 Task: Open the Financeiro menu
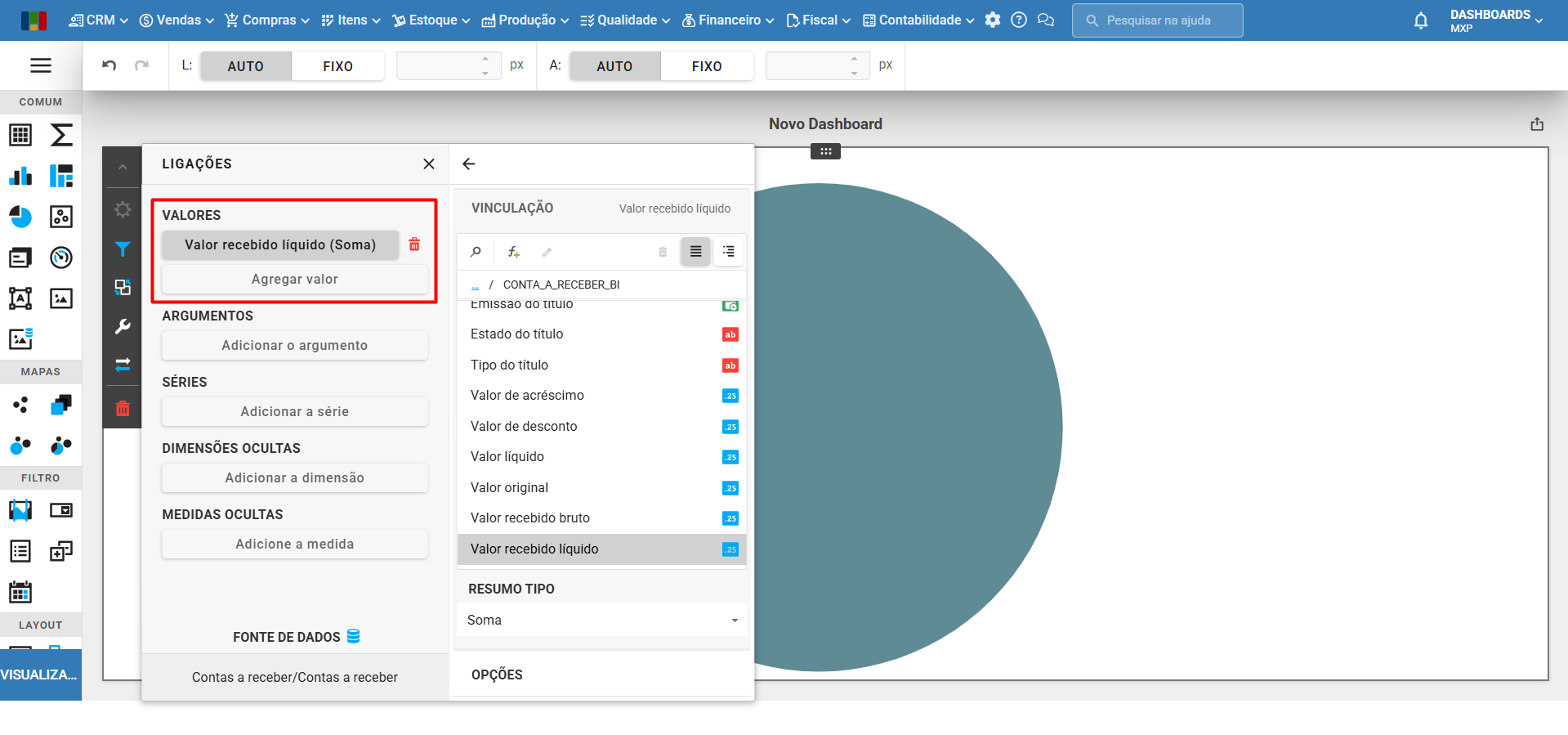click(x=727, y=20)
